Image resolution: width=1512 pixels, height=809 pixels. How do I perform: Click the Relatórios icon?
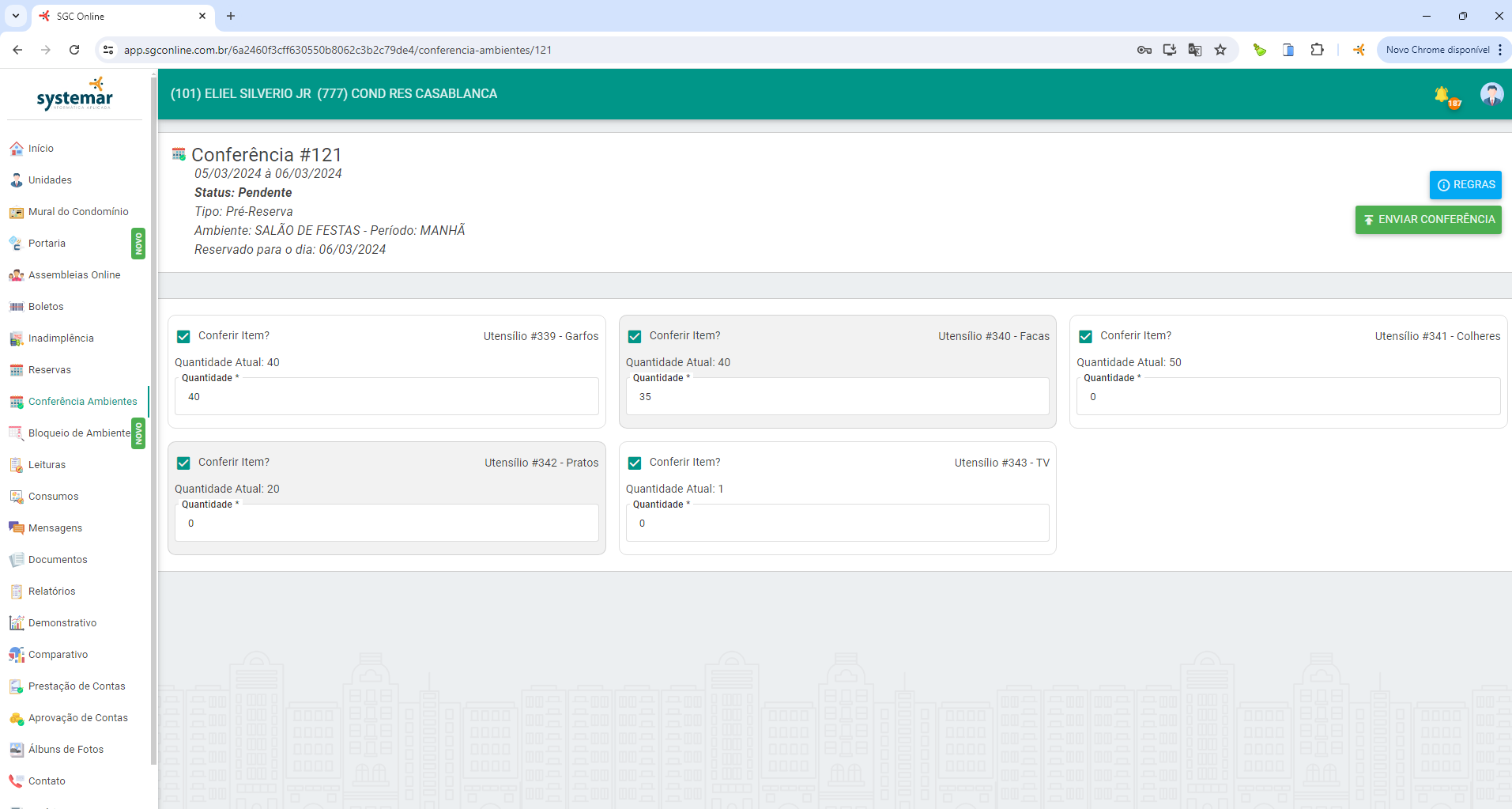click(16, 592)
